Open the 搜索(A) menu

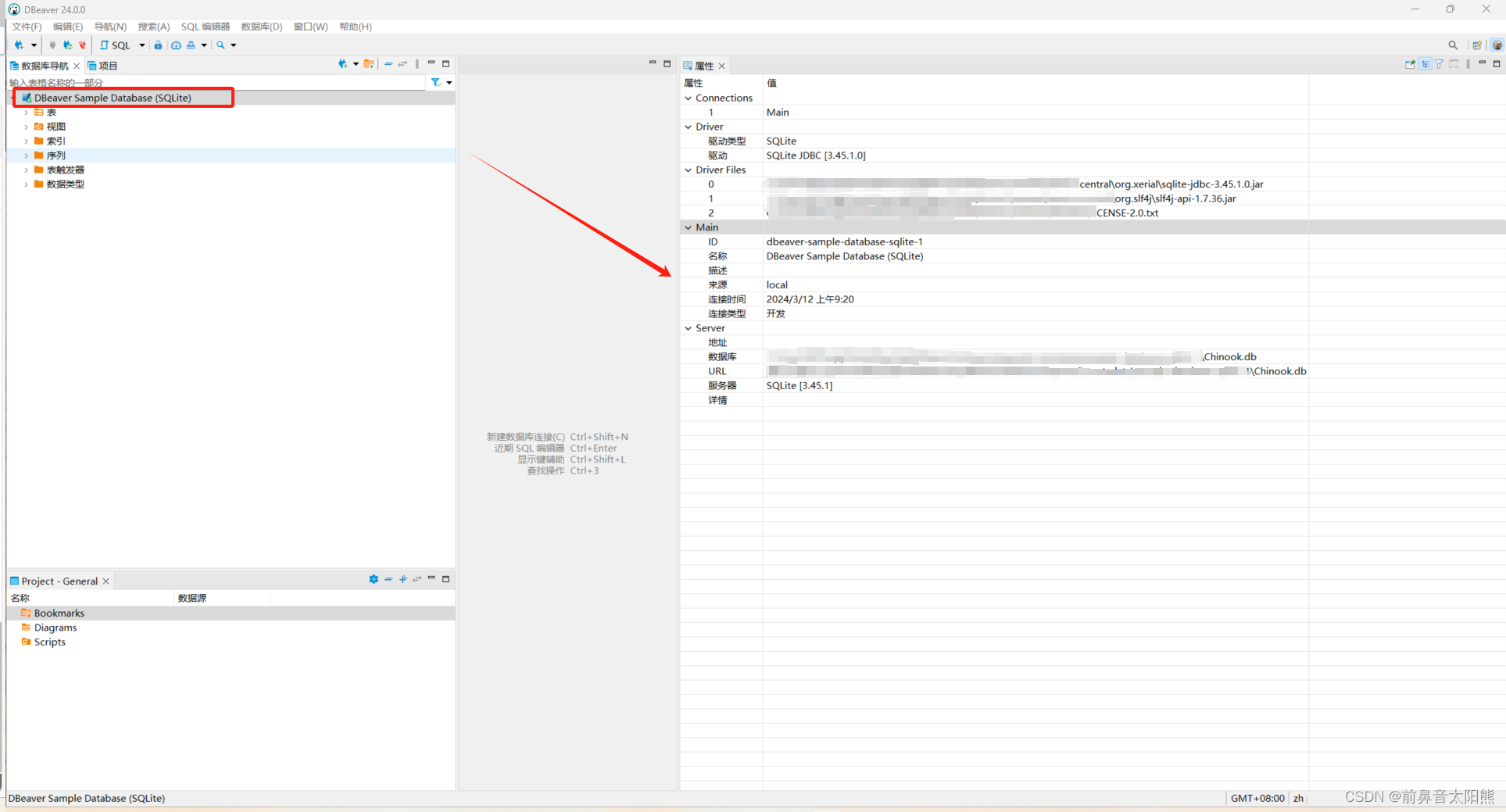(x=154, y=27)
